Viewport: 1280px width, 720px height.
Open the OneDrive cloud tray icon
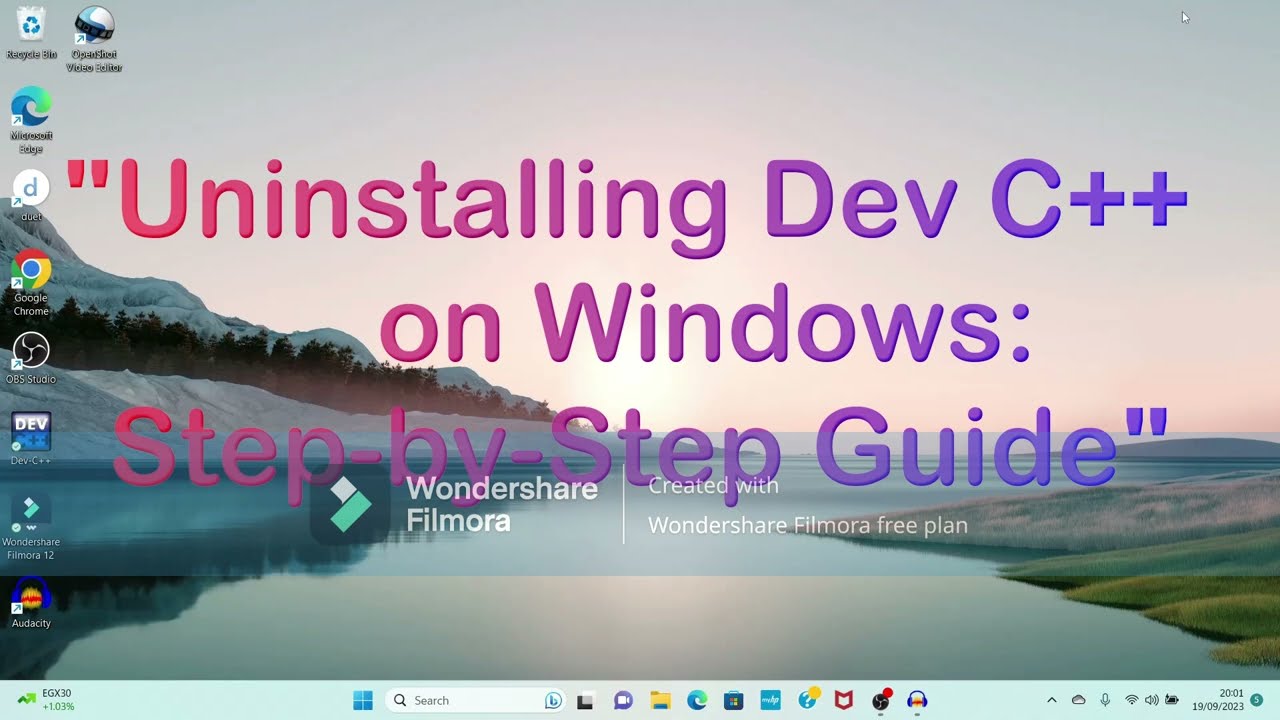1079,700
